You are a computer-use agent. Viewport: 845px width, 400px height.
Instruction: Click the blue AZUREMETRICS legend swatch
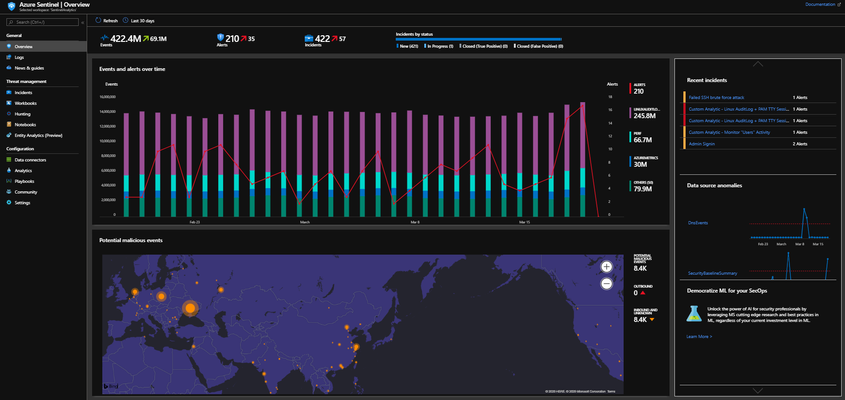(629, 162)
